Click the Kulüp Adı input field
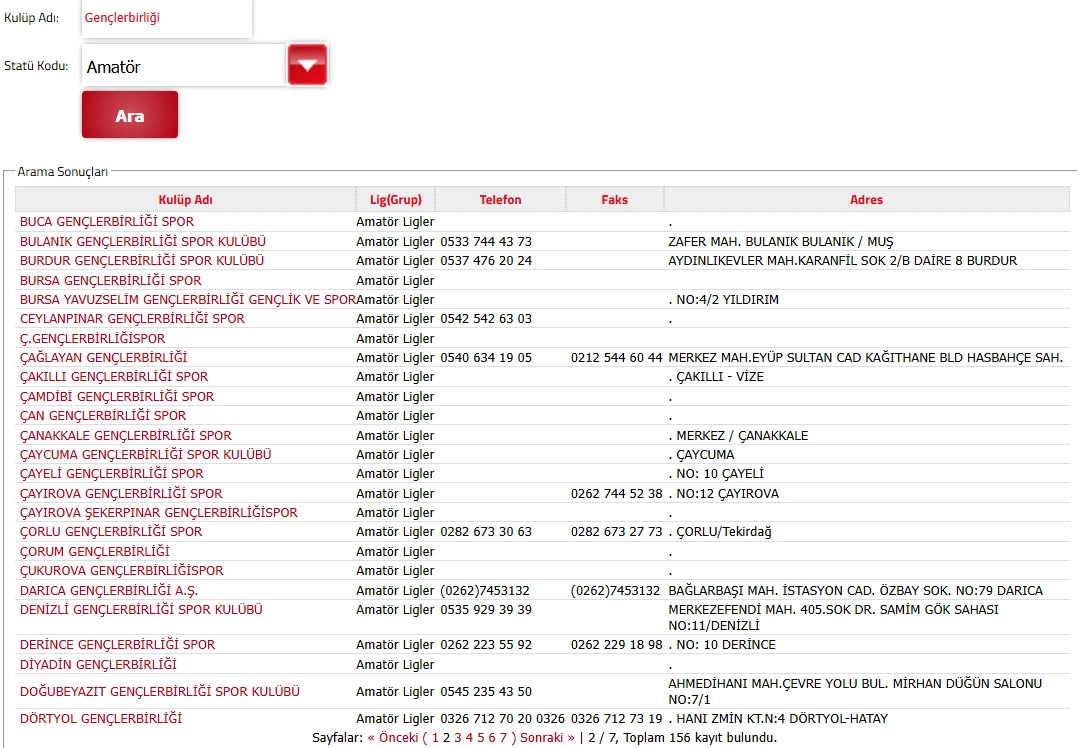The width and height of the screenshot is (1080, 748). [x=166, y=18]
